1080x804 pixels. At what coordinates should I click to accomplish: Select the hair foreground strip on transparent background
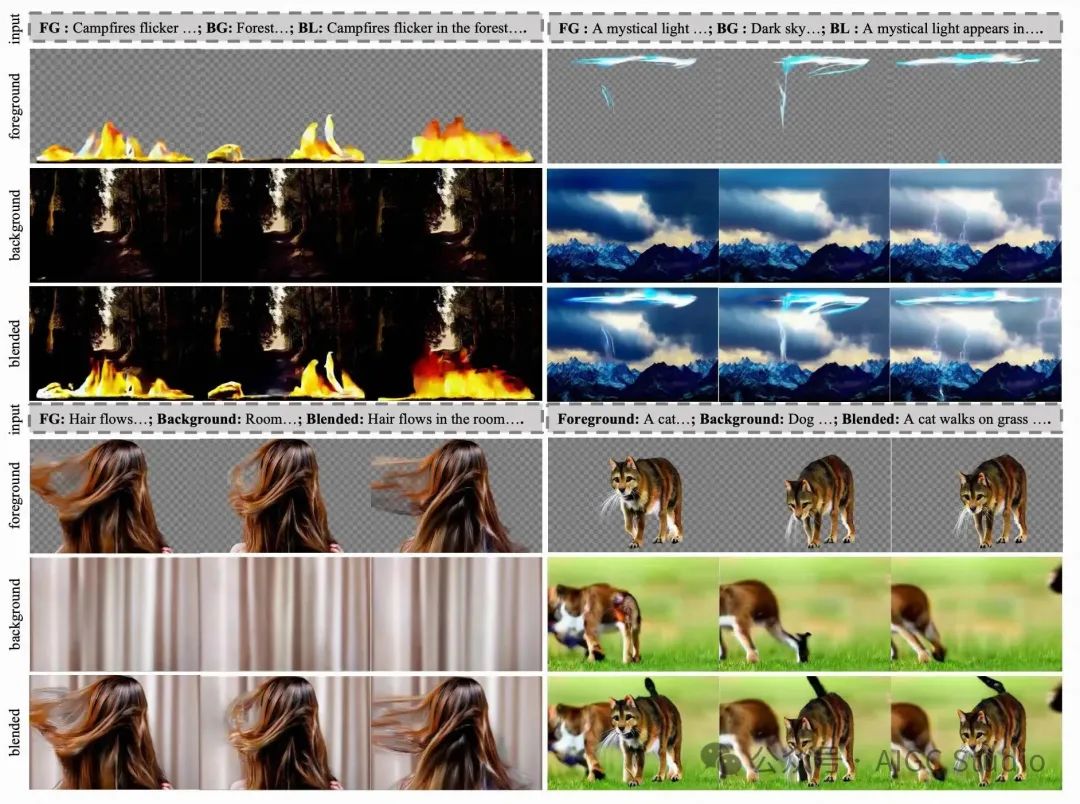tap(286, 495)
